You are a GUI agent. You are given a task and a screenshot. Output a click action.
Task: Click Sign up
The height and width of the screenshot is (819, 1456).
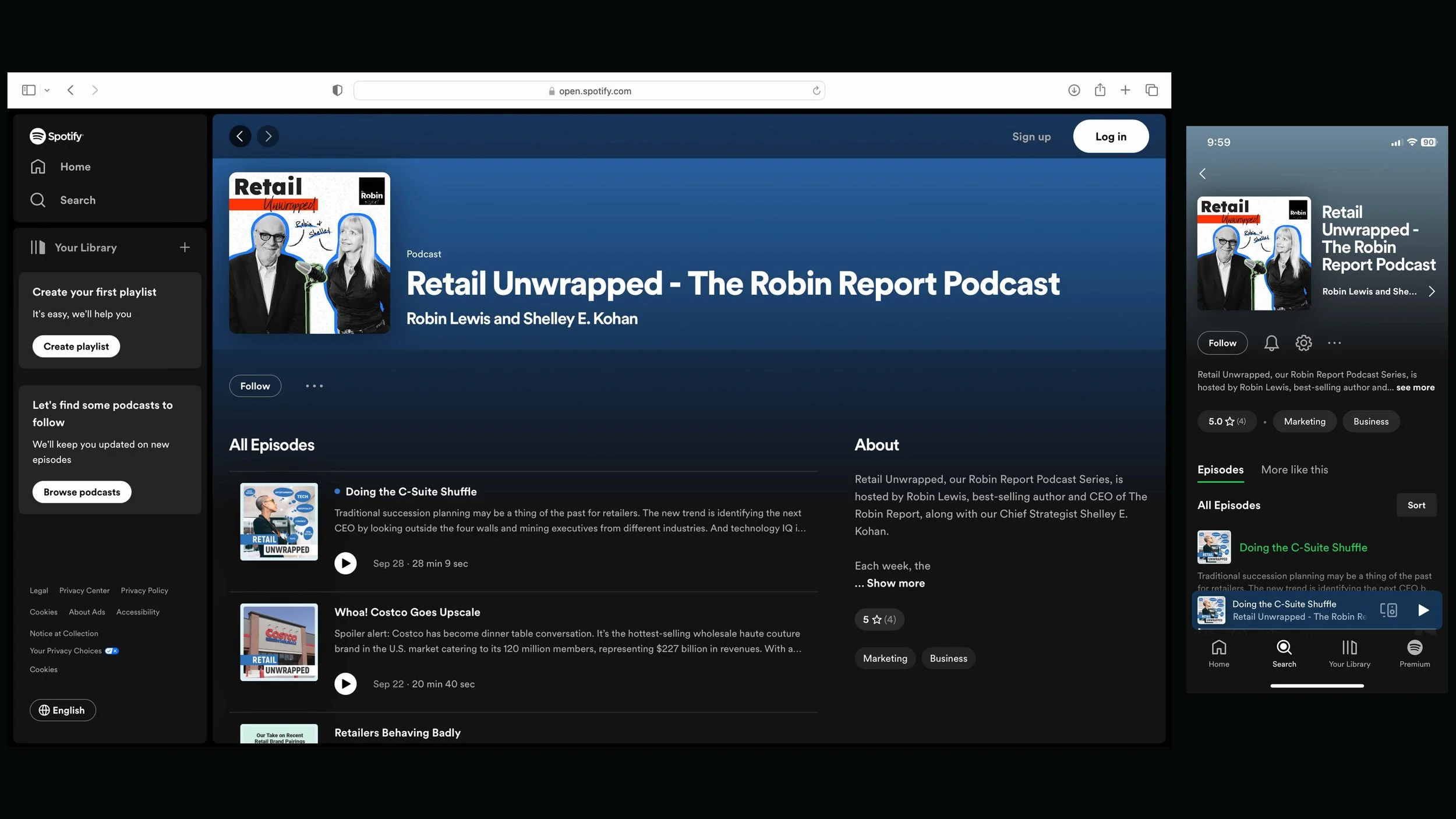click(x=1031, y=137)
